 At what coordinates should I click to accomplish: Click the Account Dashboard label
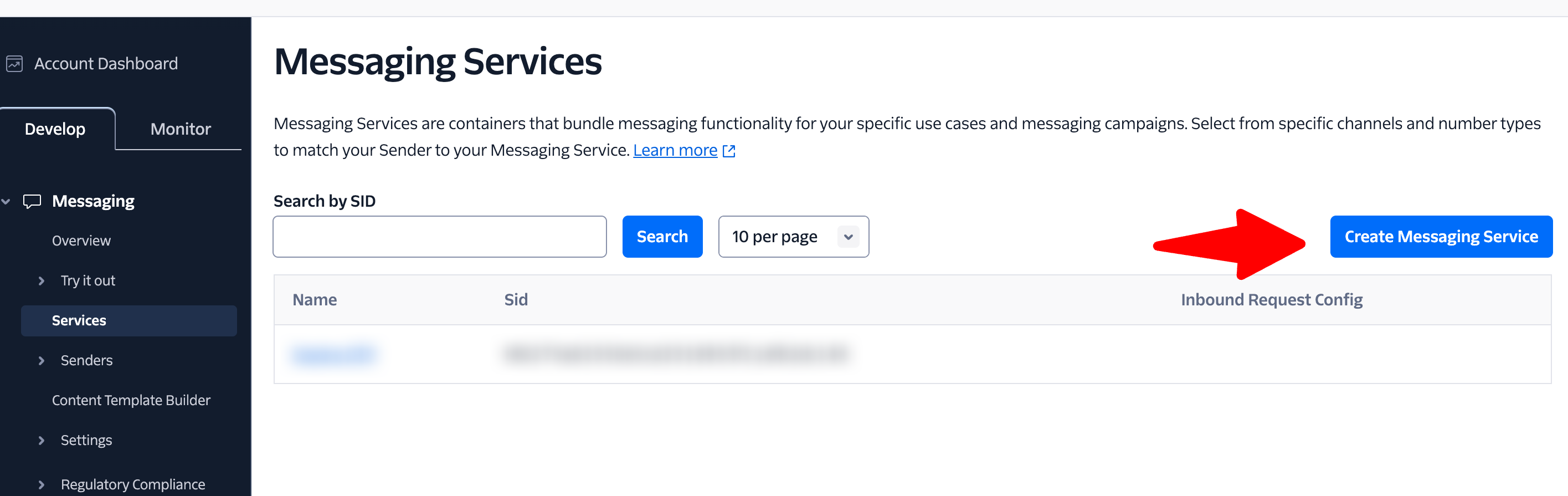(106, 64)
